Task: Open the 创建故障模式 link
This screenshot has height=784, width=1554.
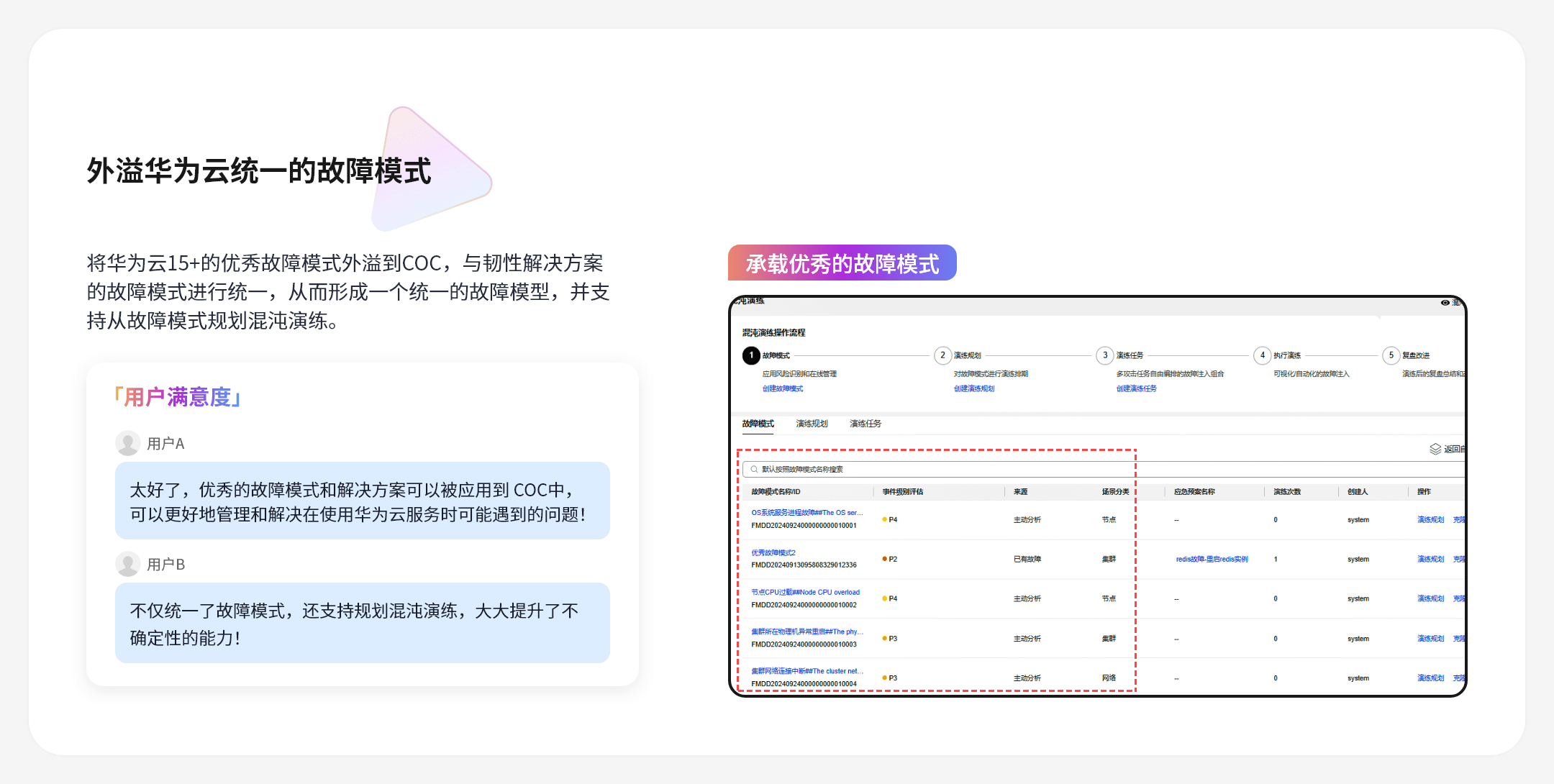Action: click(x=783, y=388)
